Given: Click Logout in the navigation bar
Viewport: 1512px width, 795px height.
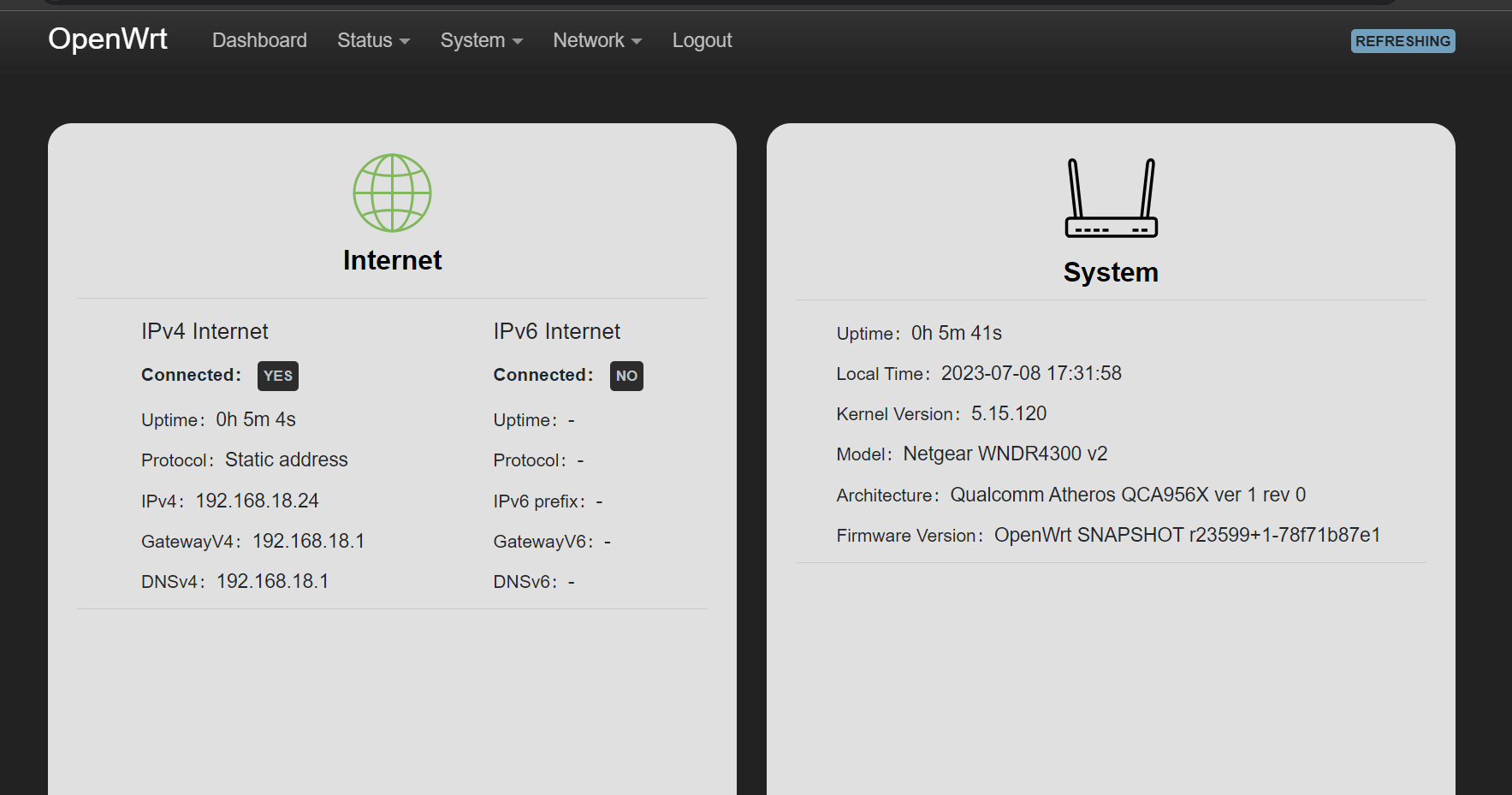Looking at the screenshot, I should coord(702,40).
